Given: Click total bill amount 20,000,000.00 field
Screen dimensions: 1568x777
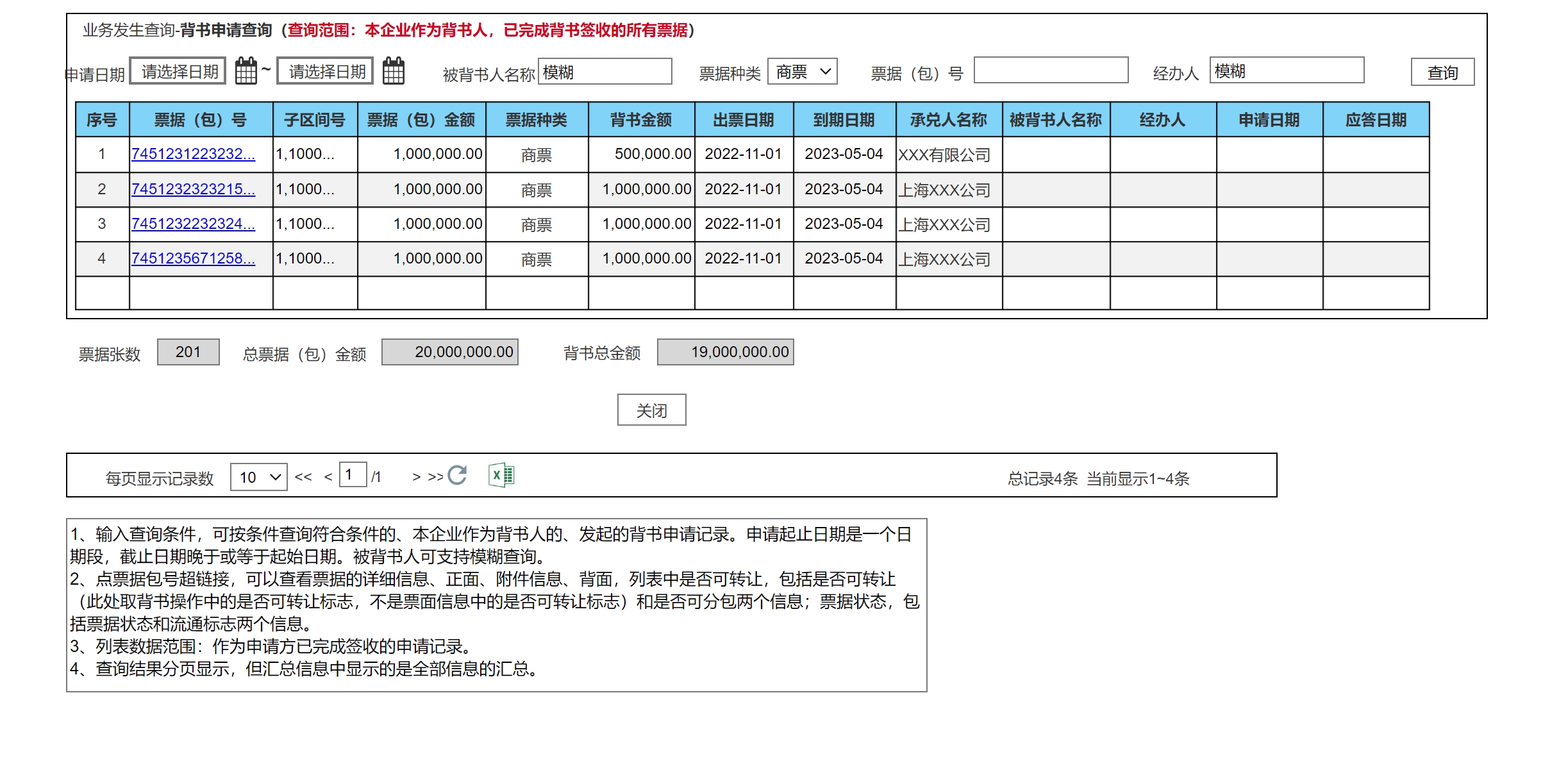Looking at the screenshot, I should coord(450,352).
